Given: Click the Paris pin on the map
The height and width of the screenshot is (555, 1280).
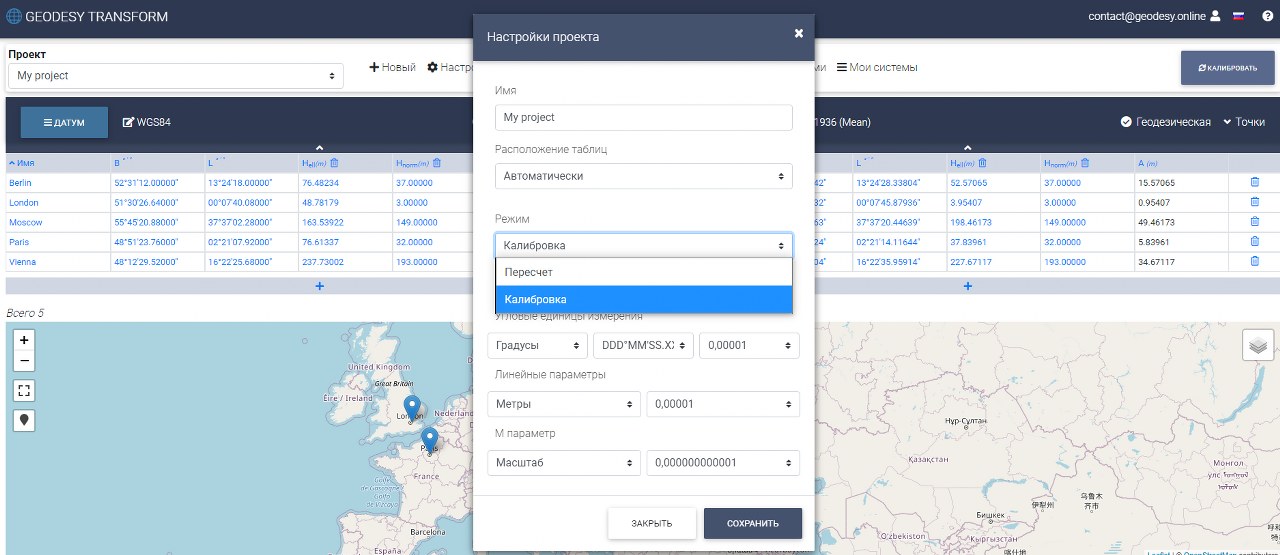Looking at the screenshot, I should pyautogui.click(x=429, y=440).
